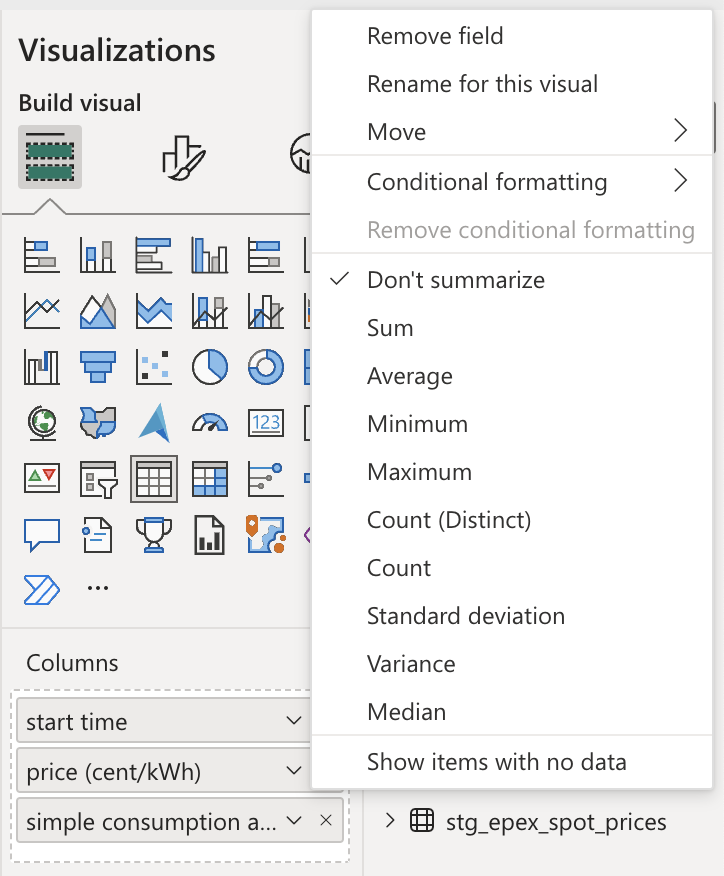Select the scatter chart visual
The image size is (724, 876).
point(153,366)
